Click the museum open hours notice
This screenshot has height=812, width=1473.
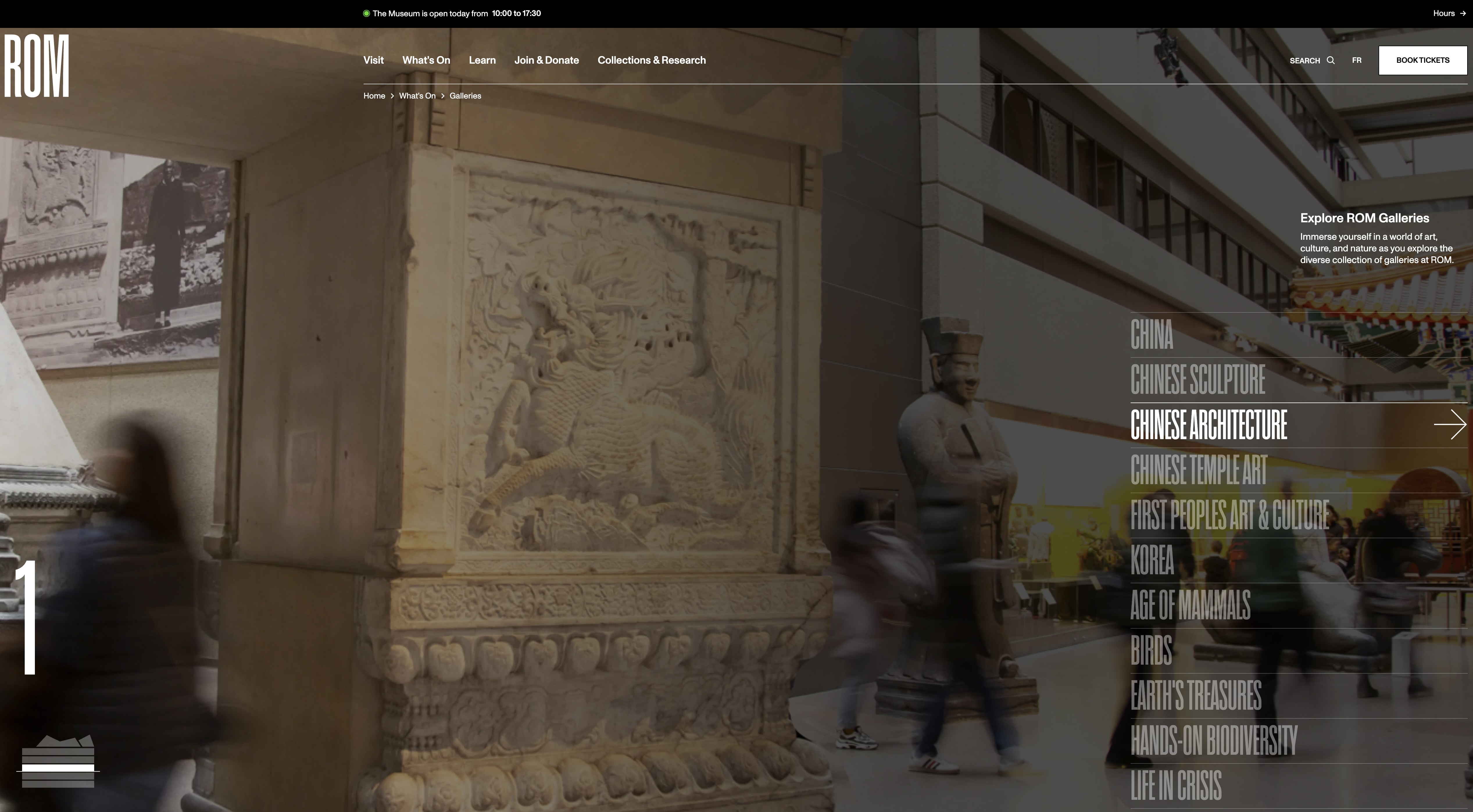click(452, 13)
